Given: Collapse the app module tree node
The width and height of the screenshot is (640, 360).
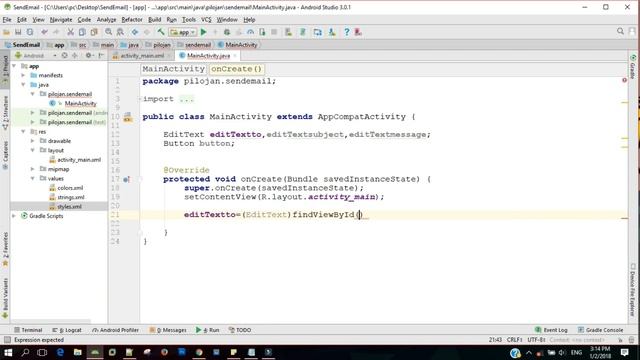Looking at the screenshot, I should (14, 66).
